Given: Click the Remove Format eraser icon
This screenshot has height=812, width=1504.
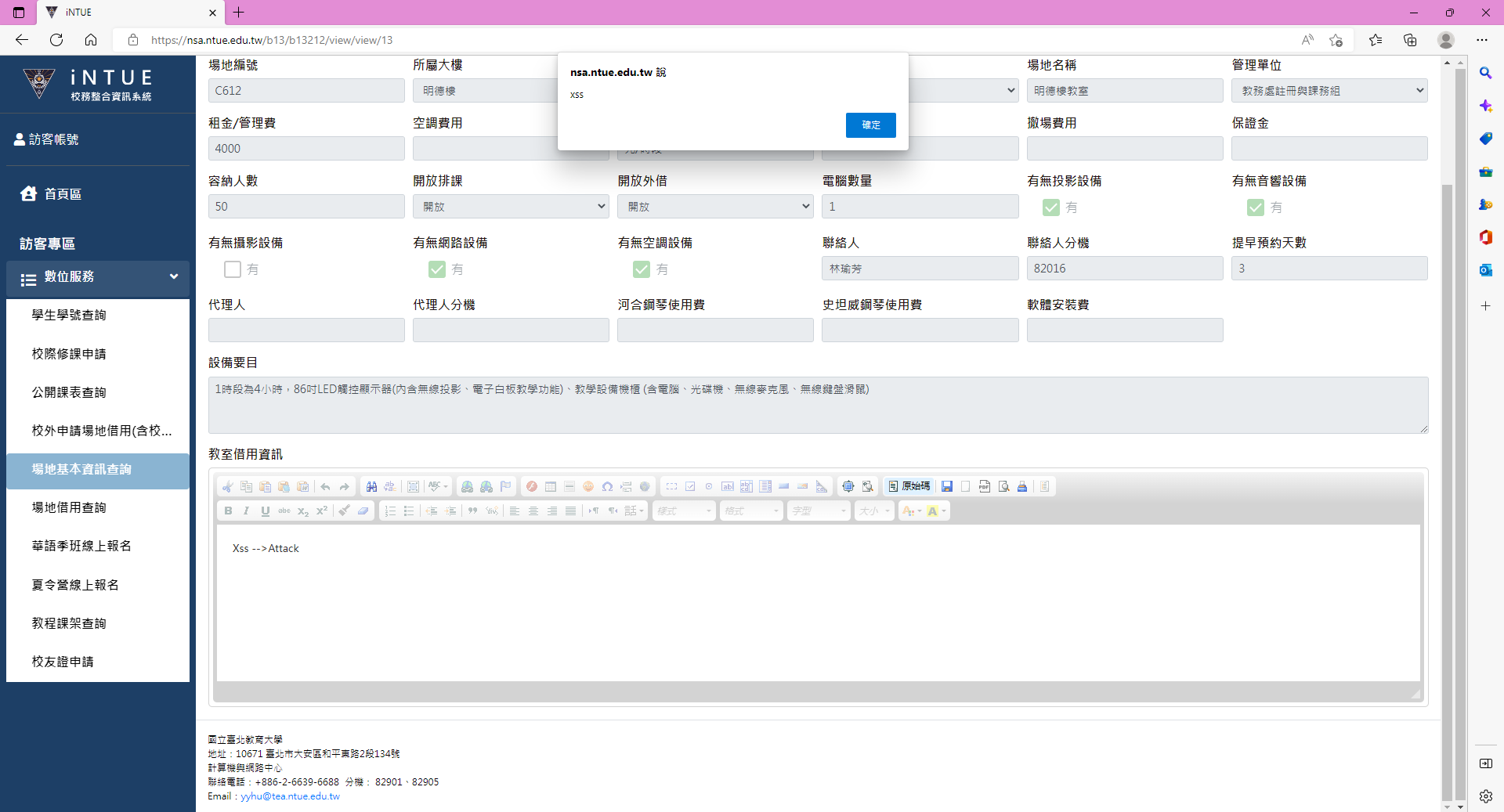Looking at the screenshot, I should coord(363,511).
